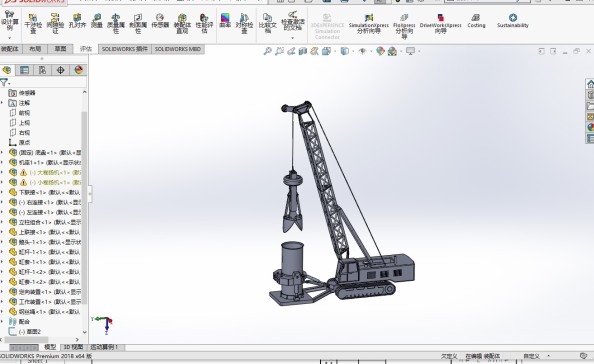Select the 测量 measure tool
The image size is (594, 364).
(97, 21)
